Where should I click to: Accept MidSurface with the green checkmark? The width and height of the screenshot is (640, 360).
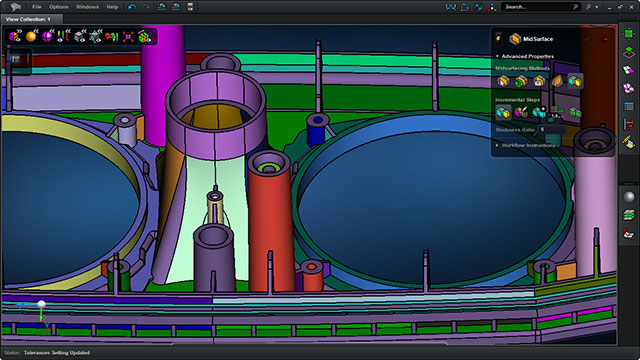tap(587, 39)
